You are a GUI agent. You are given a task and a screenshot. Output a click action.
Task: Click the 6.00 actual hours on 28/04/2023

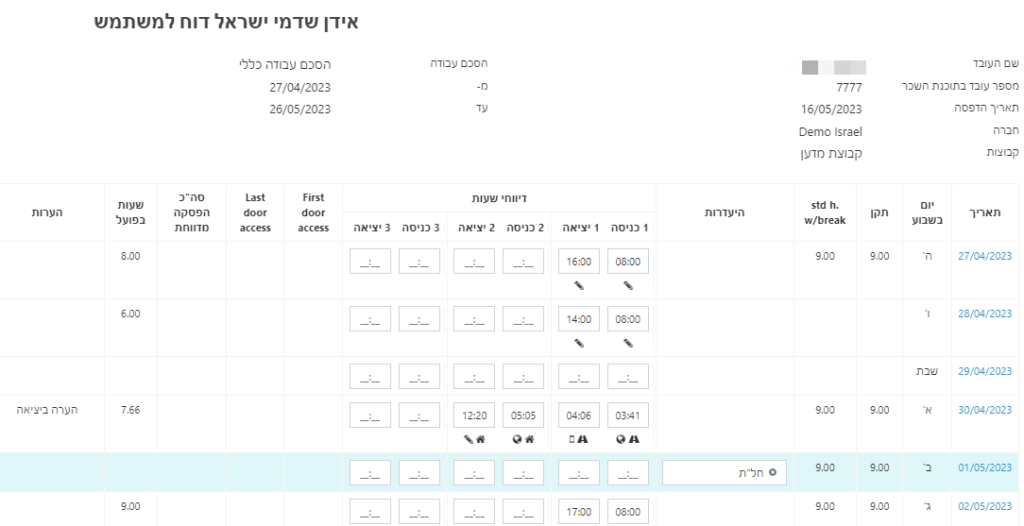131,314
